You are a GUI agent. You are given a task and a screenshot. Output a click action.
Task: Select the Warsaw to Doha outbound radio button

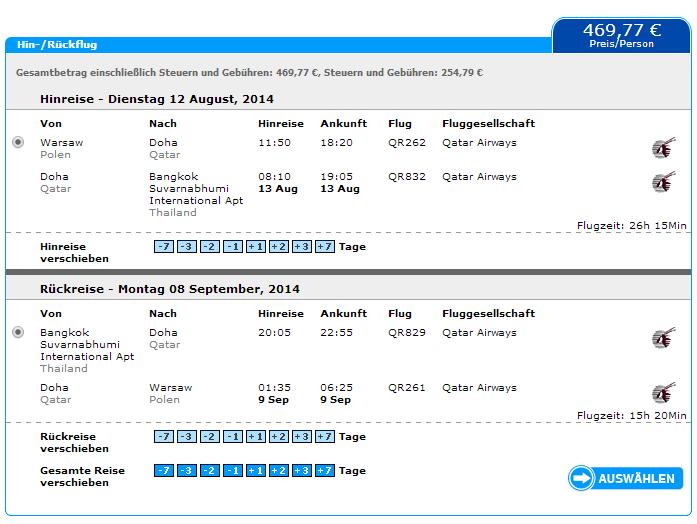(x=18, y=142)
